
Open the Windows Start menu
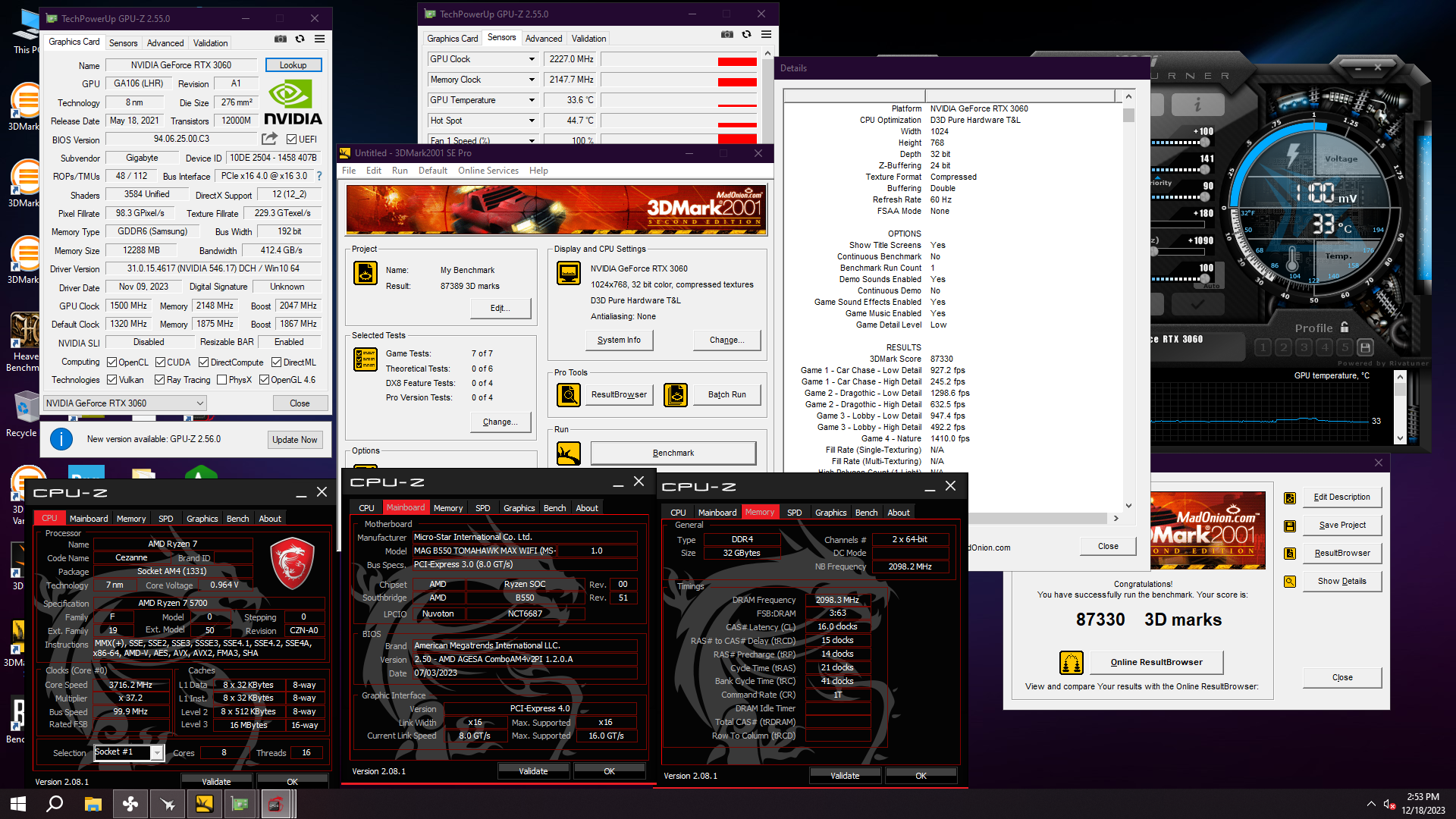(18, 804)
